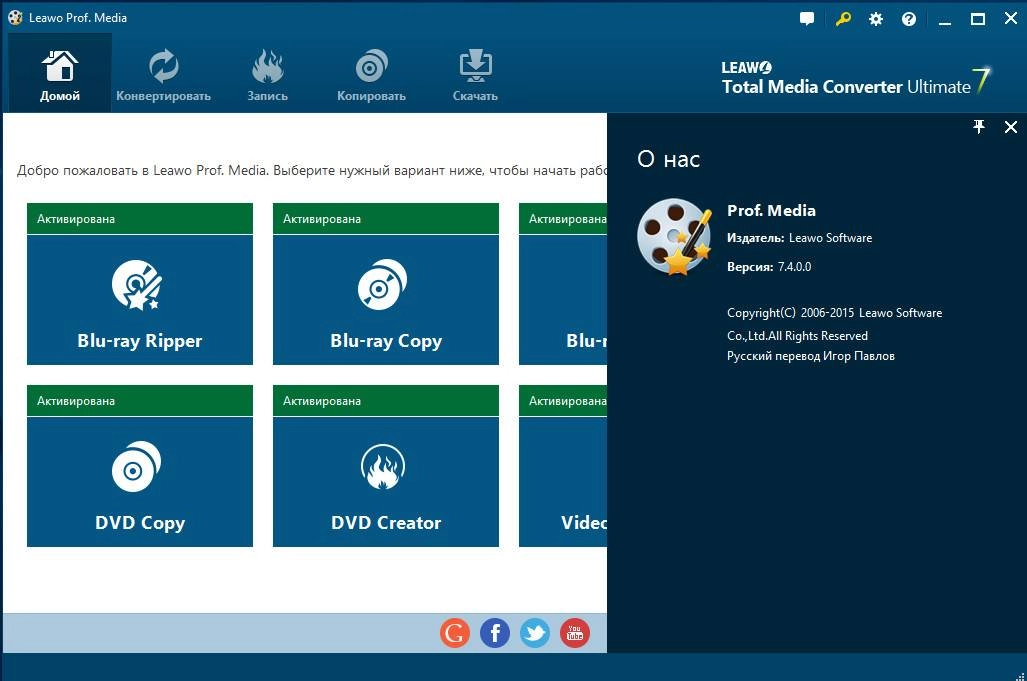Close the О нас side panel
The width and height of the screenshot is (1027, 681).
point(1011,127)
